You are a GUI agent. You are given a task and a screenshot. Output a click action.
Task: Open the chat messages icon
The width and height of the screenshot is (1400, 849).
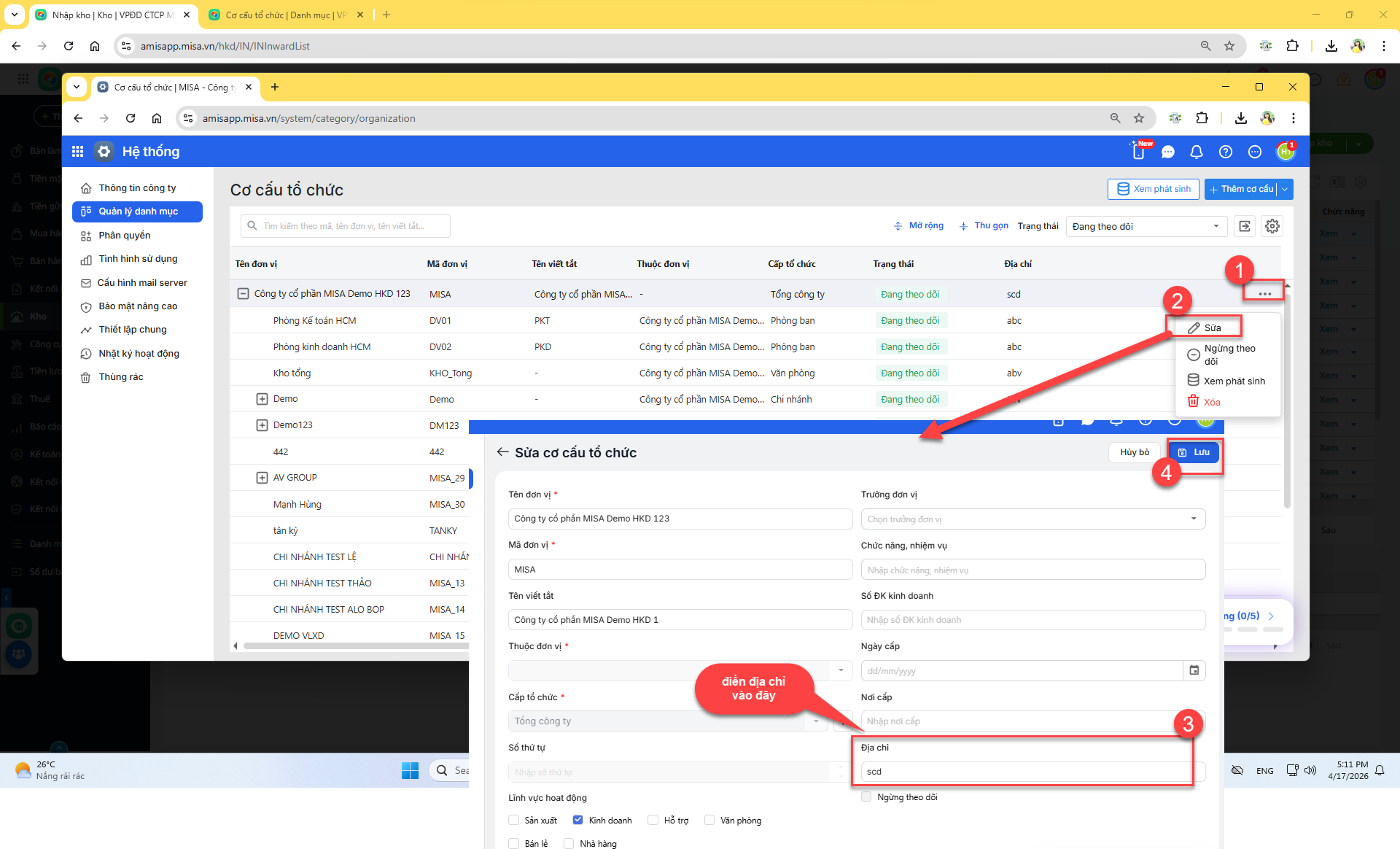[x=1168, y=152]
